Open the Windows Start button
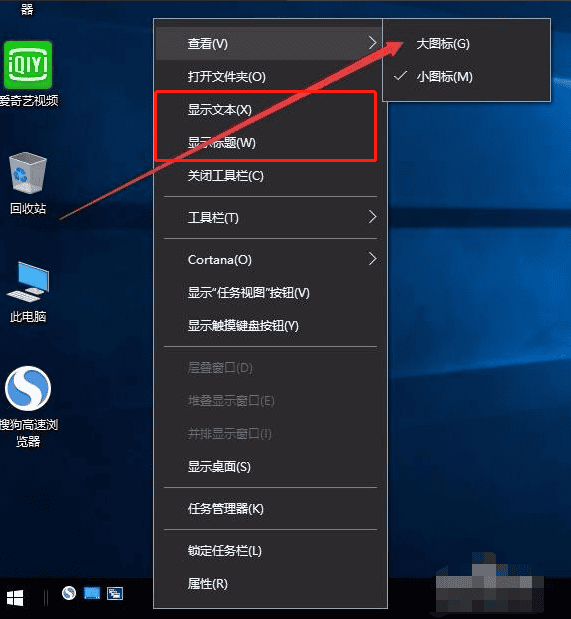Image resolution: width=571 pixels, height=619 pixels. [x=15, y=598]
